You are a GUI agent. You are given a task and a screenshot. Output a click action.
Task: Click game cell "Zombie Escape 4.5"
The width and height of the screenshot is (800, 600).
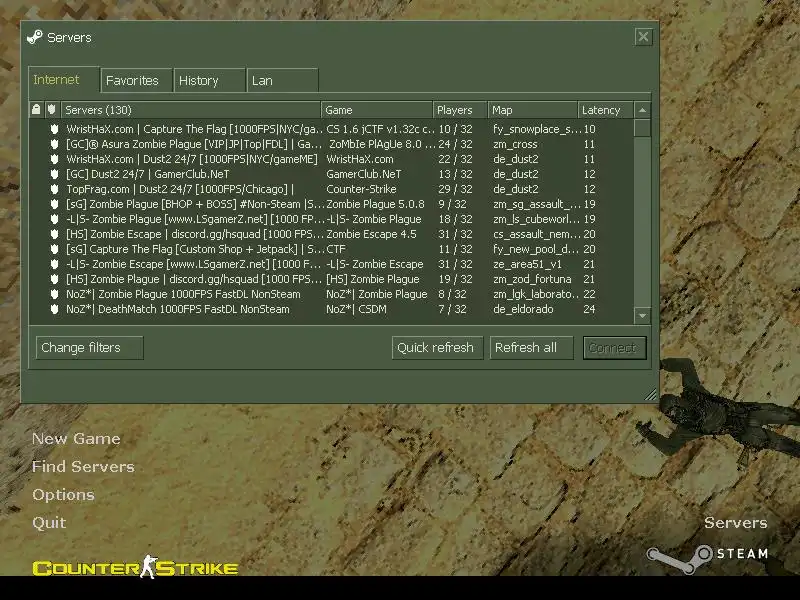coord(371,234)
